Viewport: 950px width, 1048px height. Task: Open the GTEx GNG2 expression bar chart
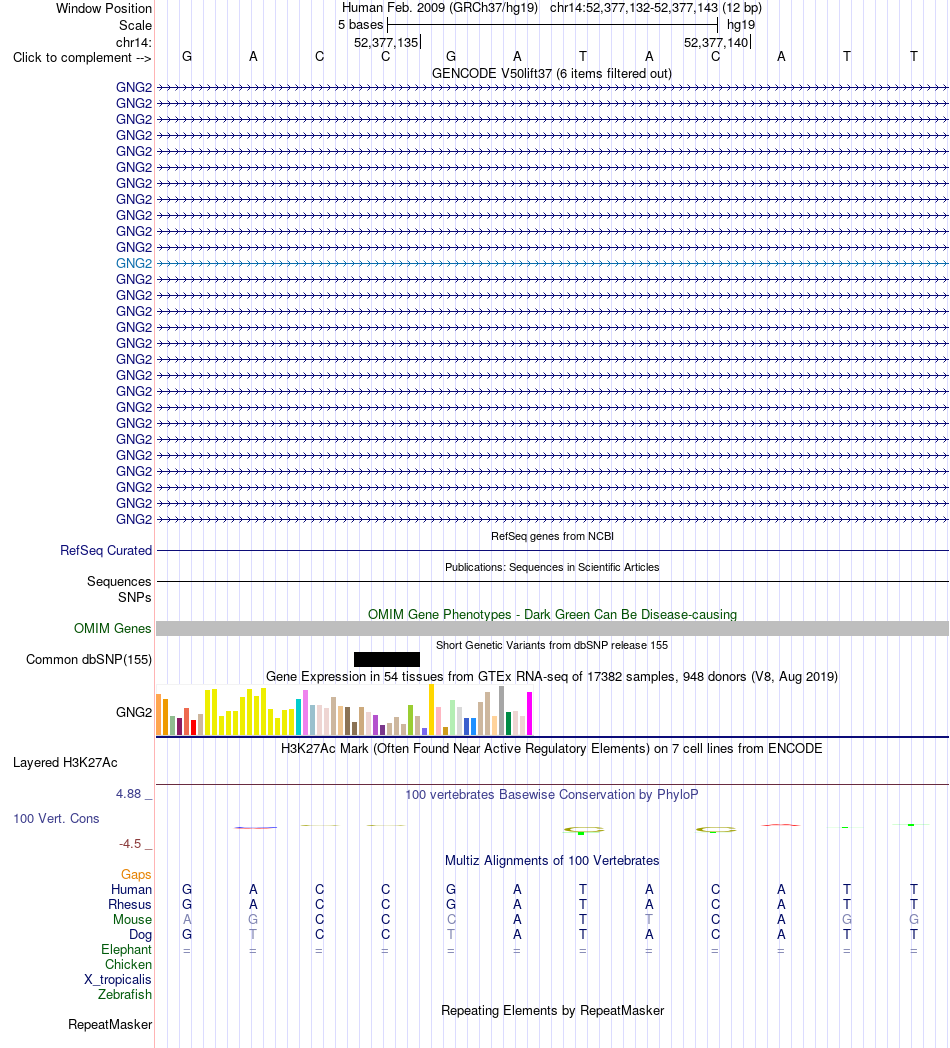click(344, 710)
